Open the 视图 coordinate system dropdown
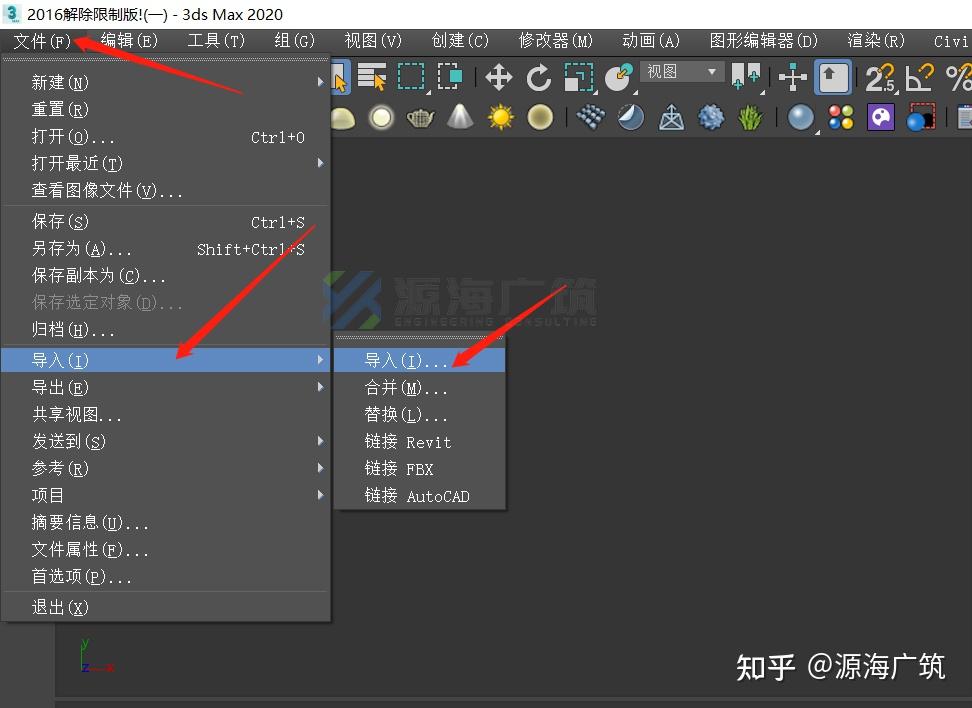Viewport: 972px width, 708px height. [681, 71]
